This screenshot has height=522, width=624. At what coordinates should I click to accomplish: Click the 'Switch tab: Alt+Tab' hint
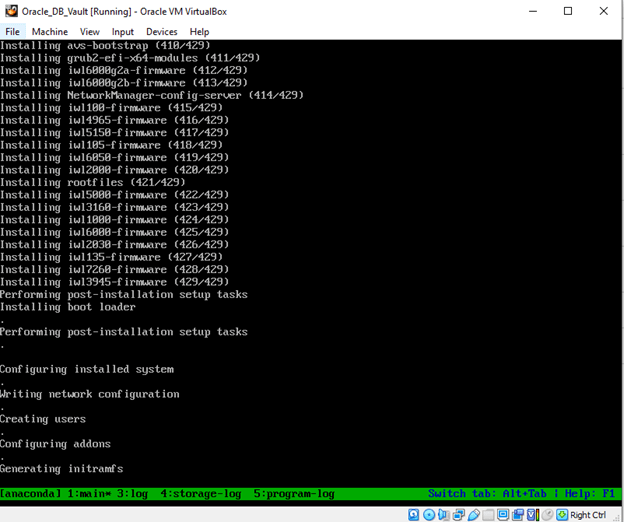click(x=487, y=494)
